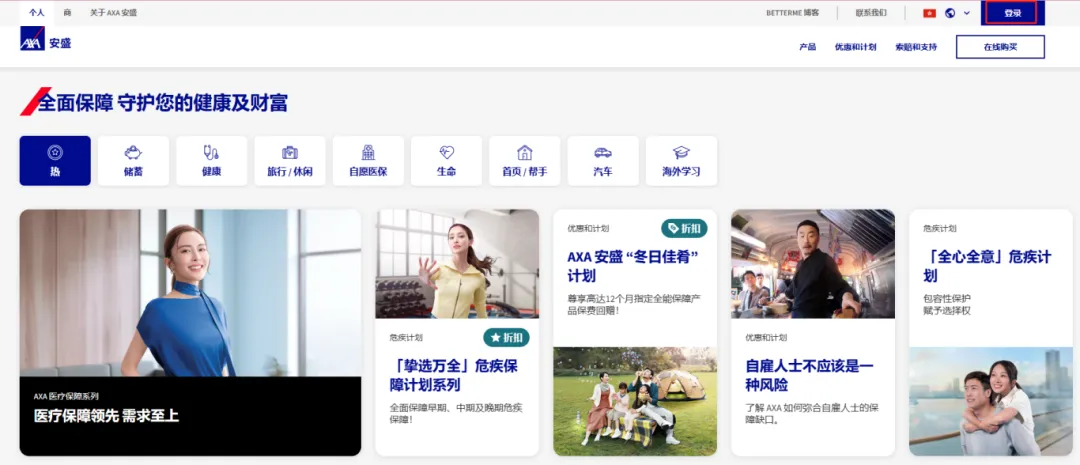Switch to the 个人 tab
1080x465 pixels.
click(37, 12)
